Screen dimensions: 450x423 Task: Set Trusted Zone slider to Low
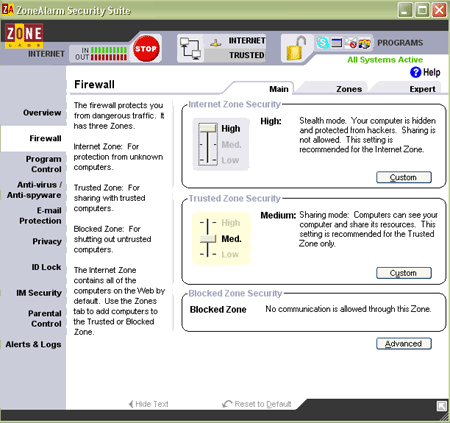pyautogui.click(x=230, y=254)
